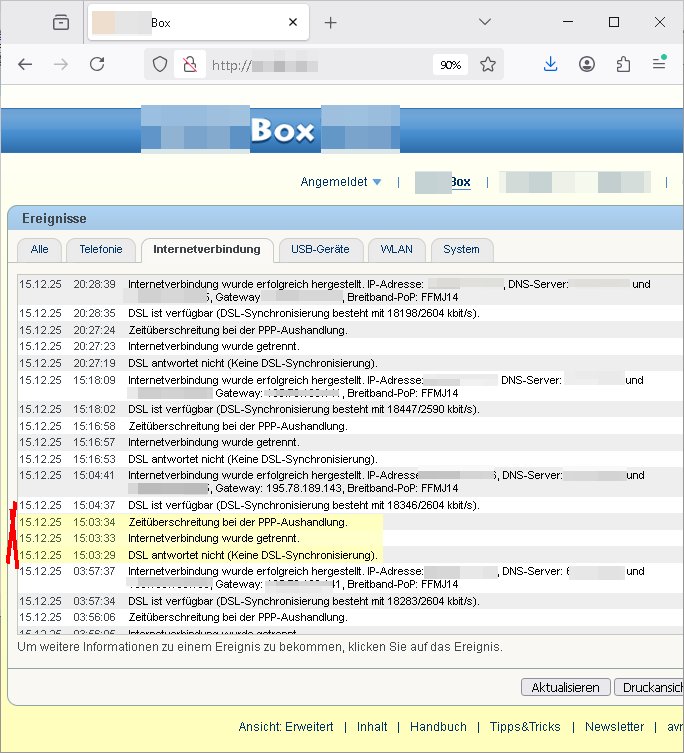Click the tracking protection shield icon
684x753 pixels.
pos(159,64)
